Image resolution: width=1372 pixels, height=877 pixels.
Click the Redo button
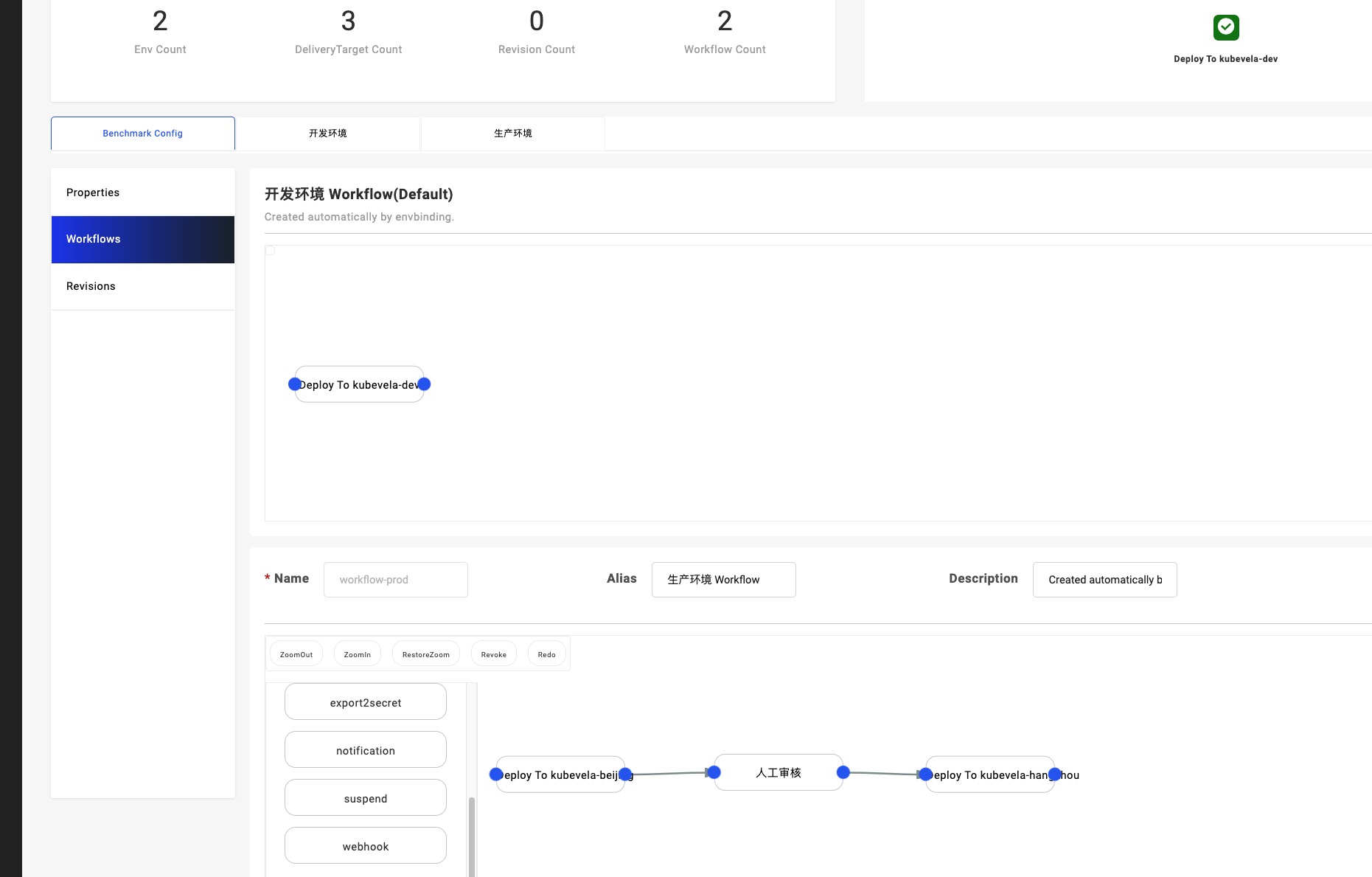click(546, 654)
